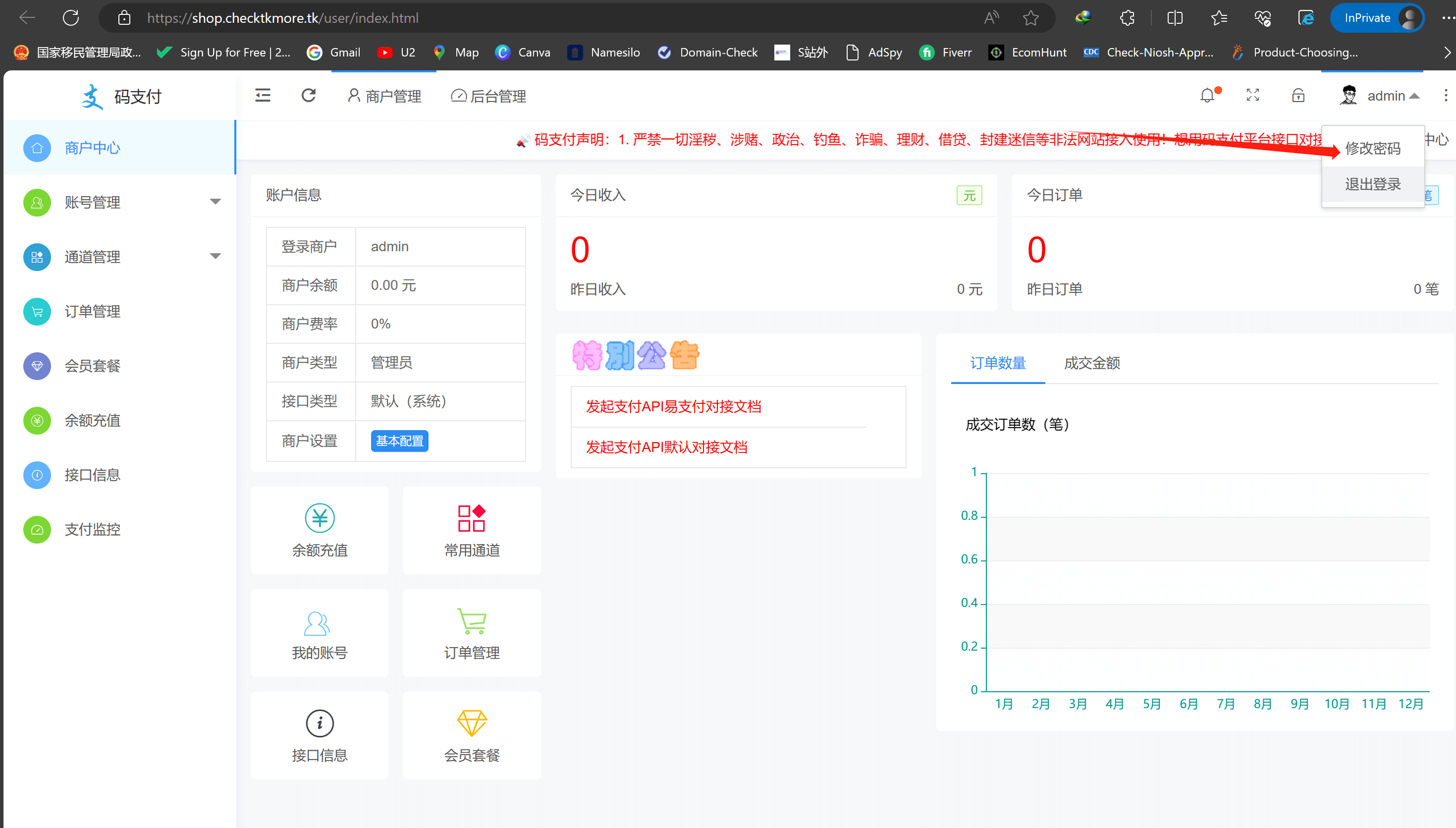Click the 码支付 logo icon

(x=92, y=96)
